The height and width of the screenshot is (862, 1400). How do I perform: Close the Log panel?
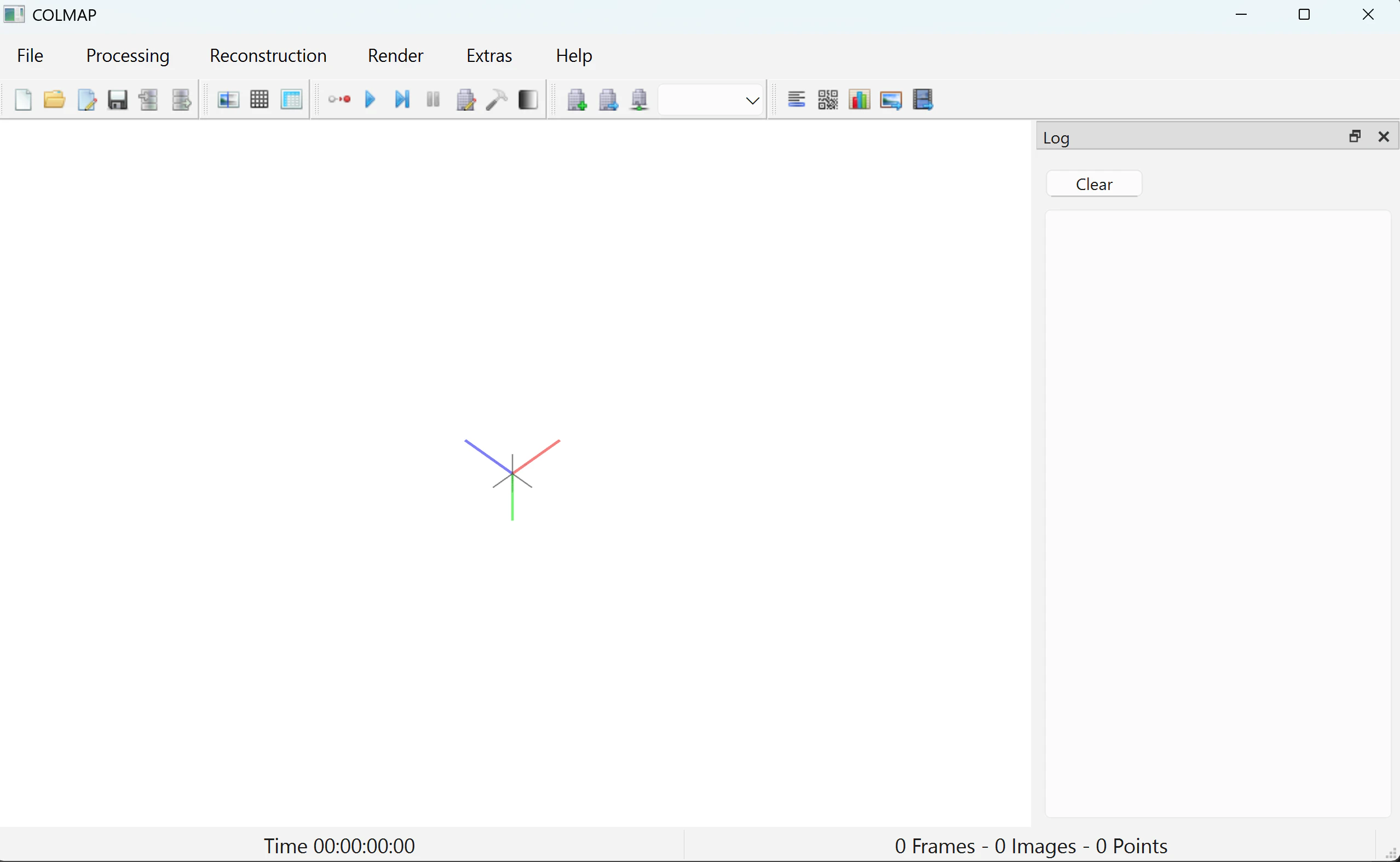pyautogui.click(x=1384, y=136)
